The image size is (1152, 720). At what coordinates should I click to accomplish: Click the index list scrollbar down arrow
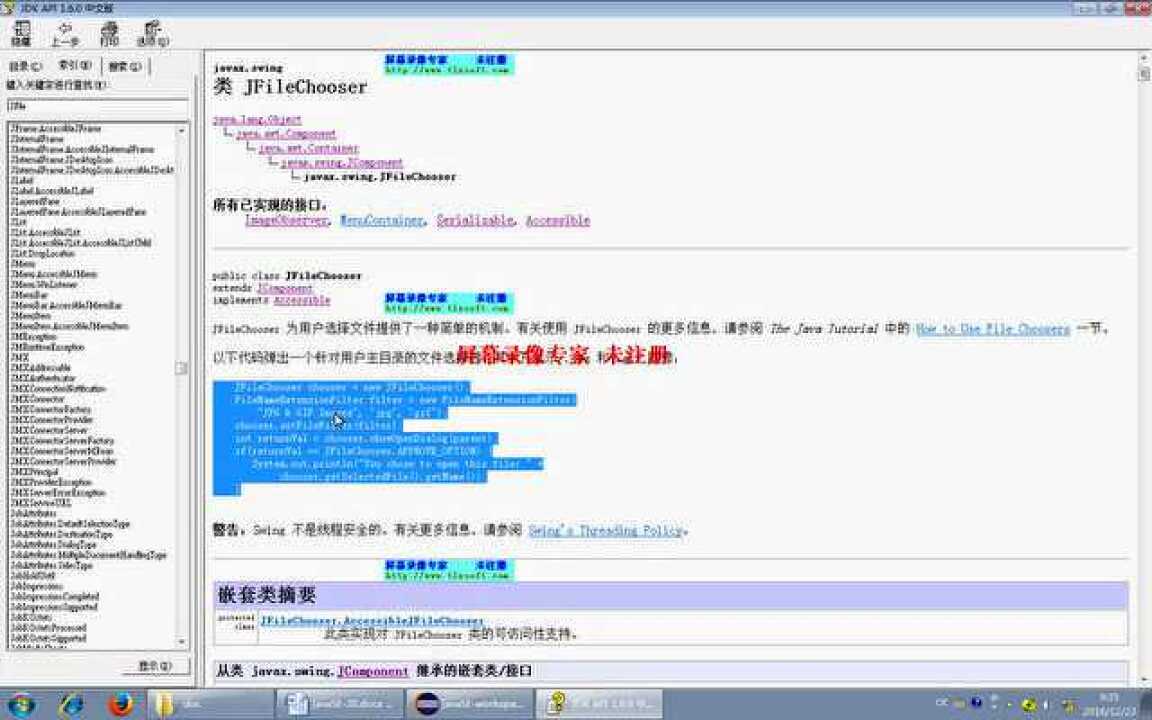181,642
